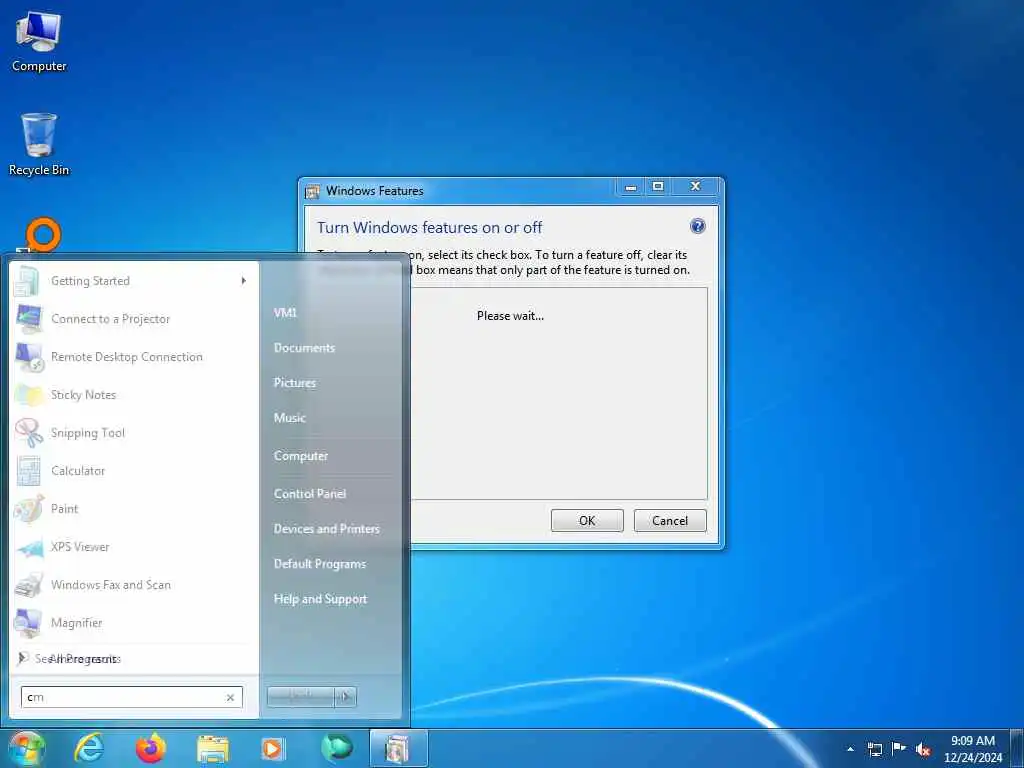Clear the search box with X

231,697
